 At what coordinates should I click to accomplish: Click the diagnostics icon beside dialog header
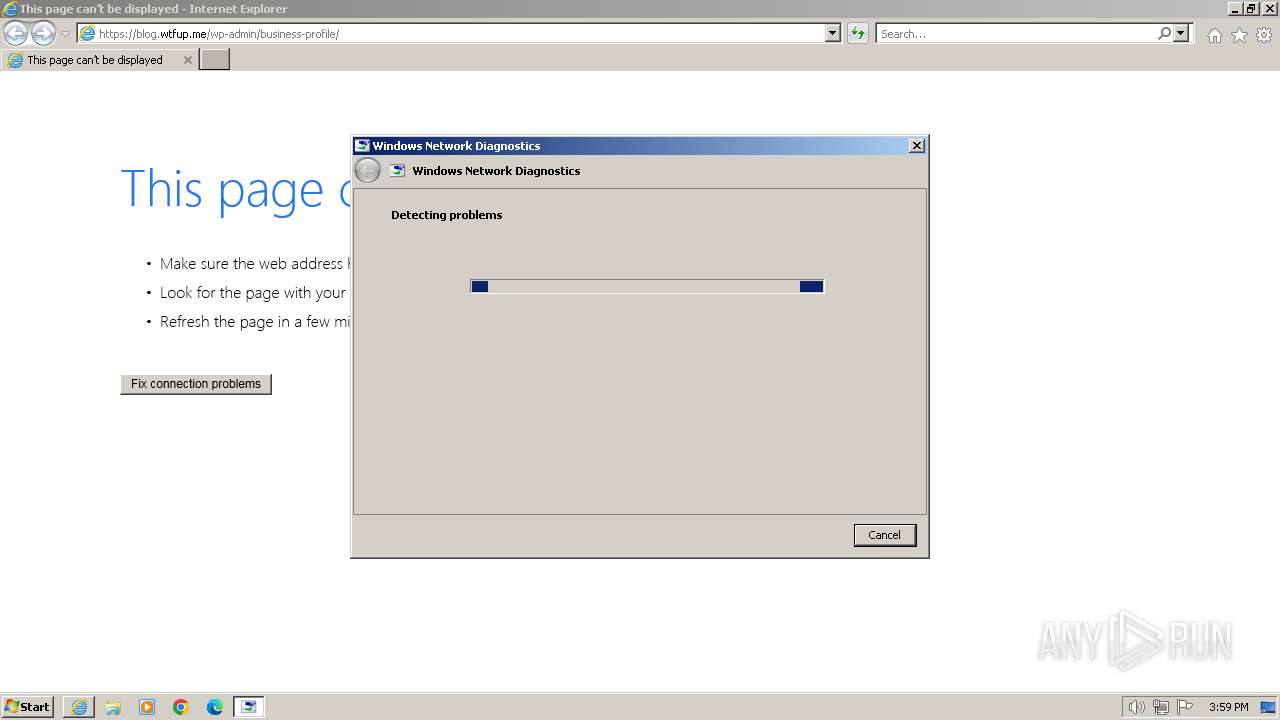[397, 171]
